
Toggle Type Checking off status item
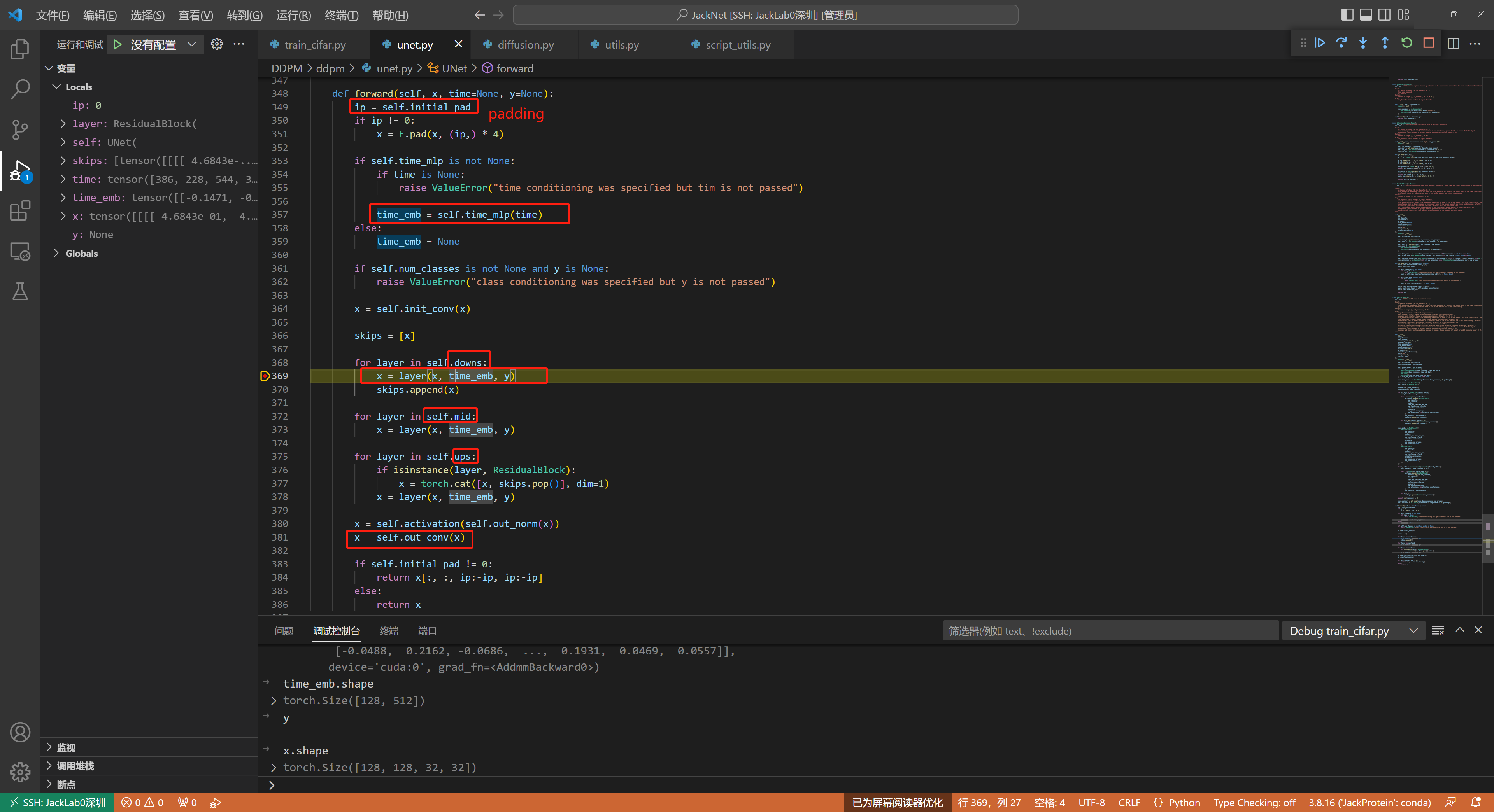1254,803
